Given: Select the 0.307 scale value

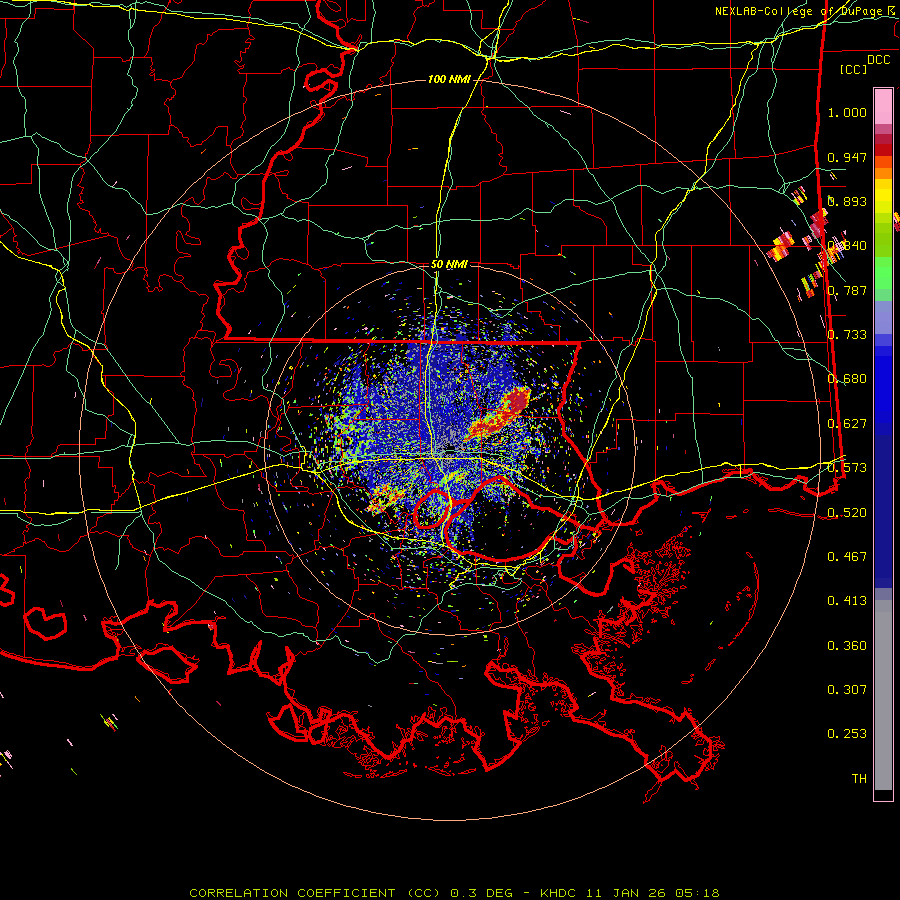Looking at the screenshot, I should pyautogui.click(x=847, y=690).
